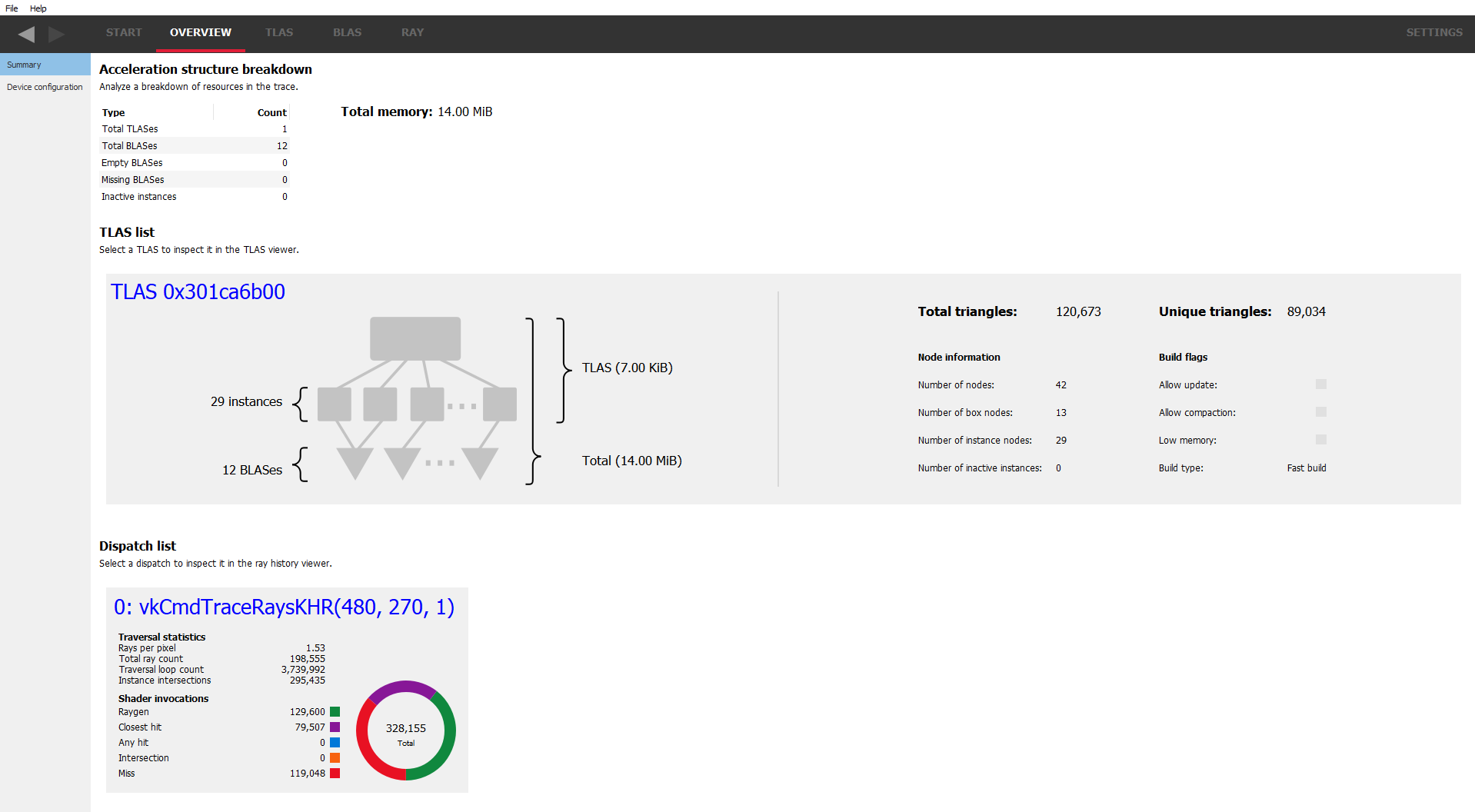The width and height of the screenshot is (1475, 812).
Task: Click the 'TLAS (7.00 KiB)' label
Action: click(627, 368)
